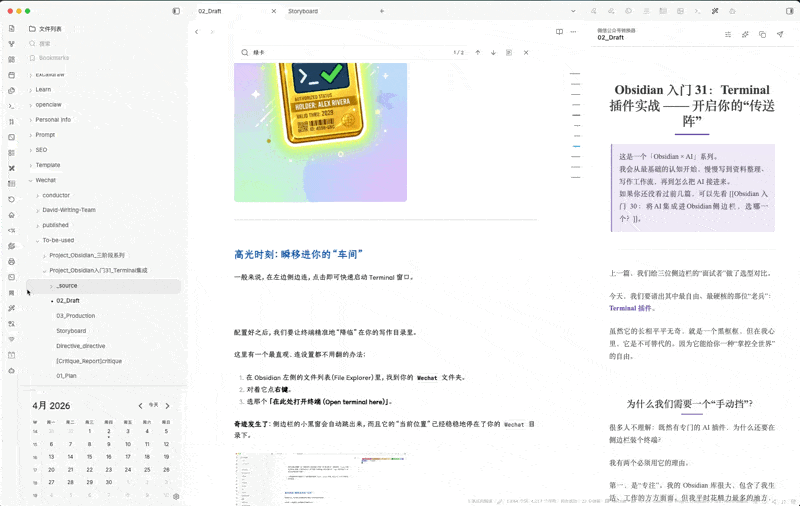Click the 今天 button in calendar
Screen dimensions: 800x506
153,405
